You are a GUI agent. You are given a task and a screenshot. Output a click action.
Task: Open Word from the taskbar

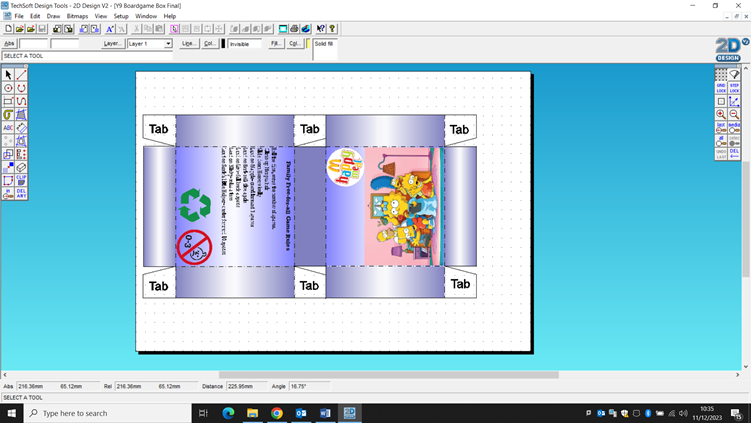point(325,413)
